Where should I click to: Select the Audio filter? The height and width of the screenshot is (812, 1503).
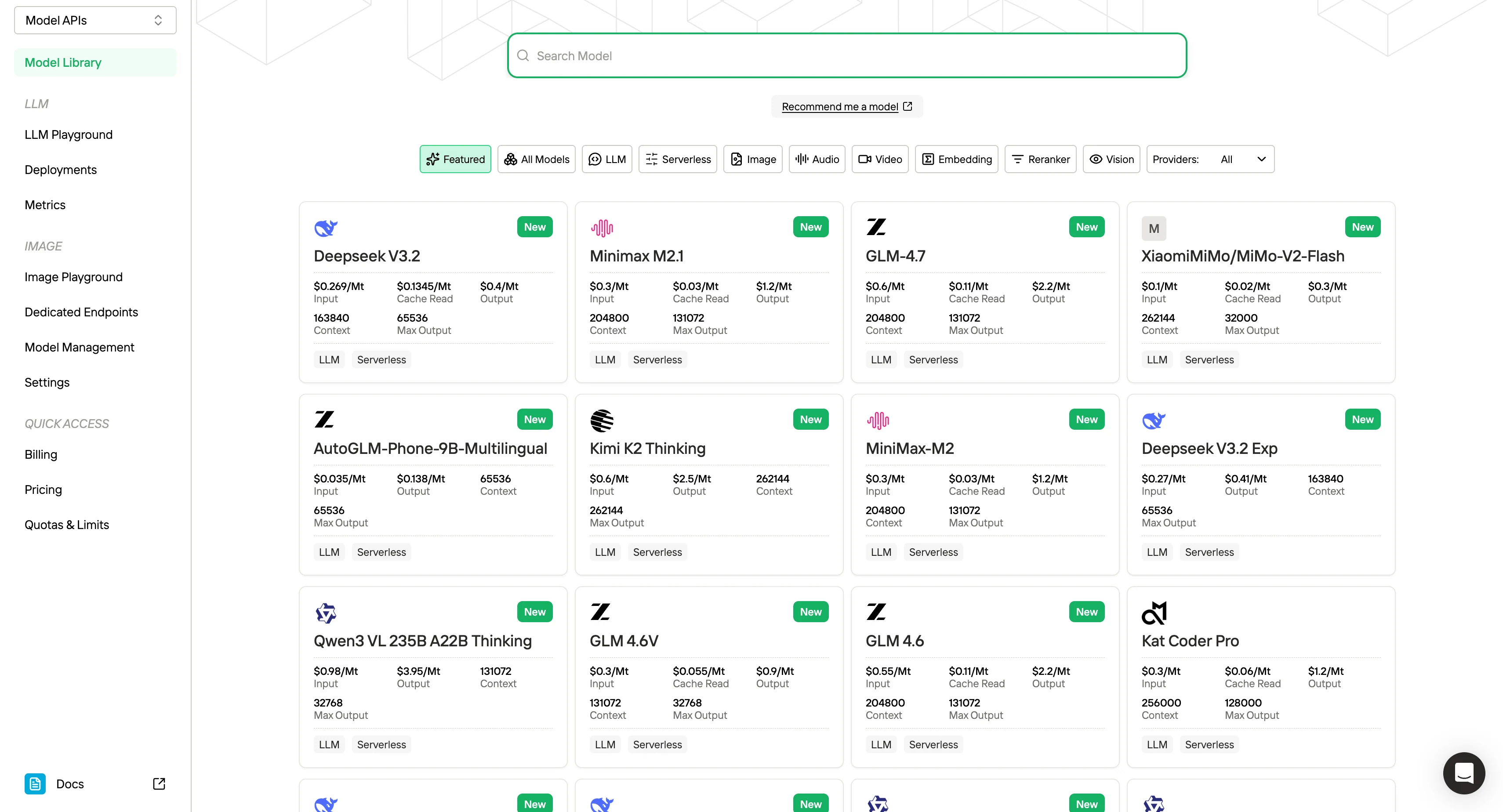pyautogui.click(x=817, y=159)
